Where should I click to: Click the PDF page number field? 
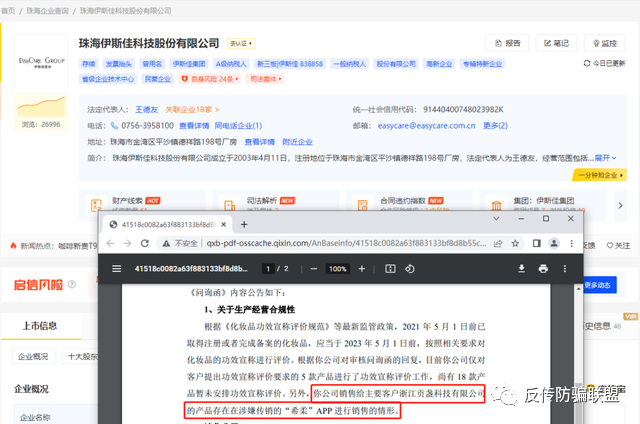(268, 269)
